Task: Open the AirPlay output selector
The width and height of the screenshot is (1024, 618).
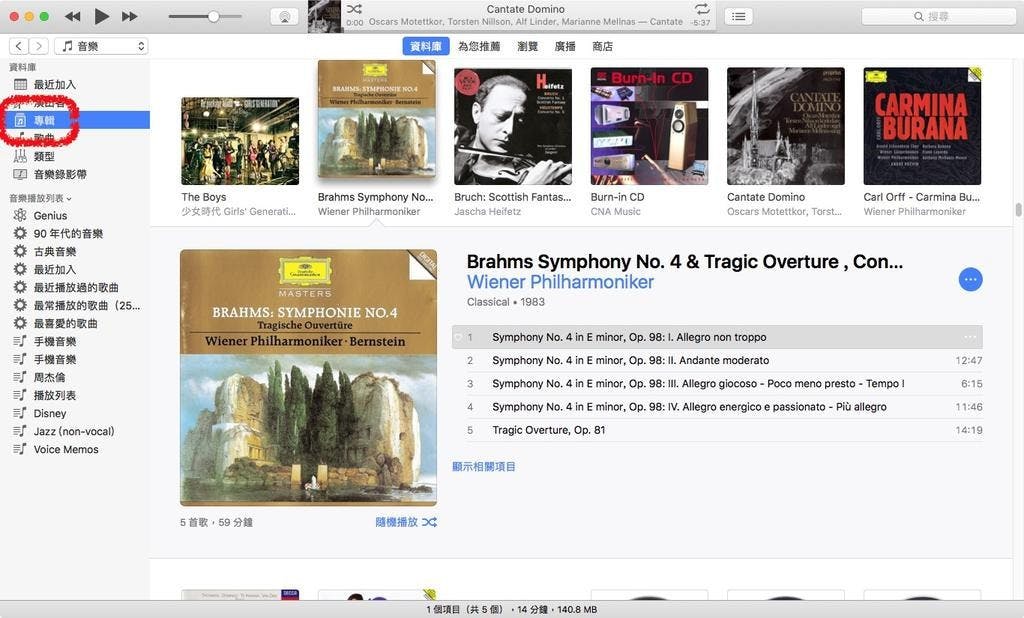Action: 284,17
